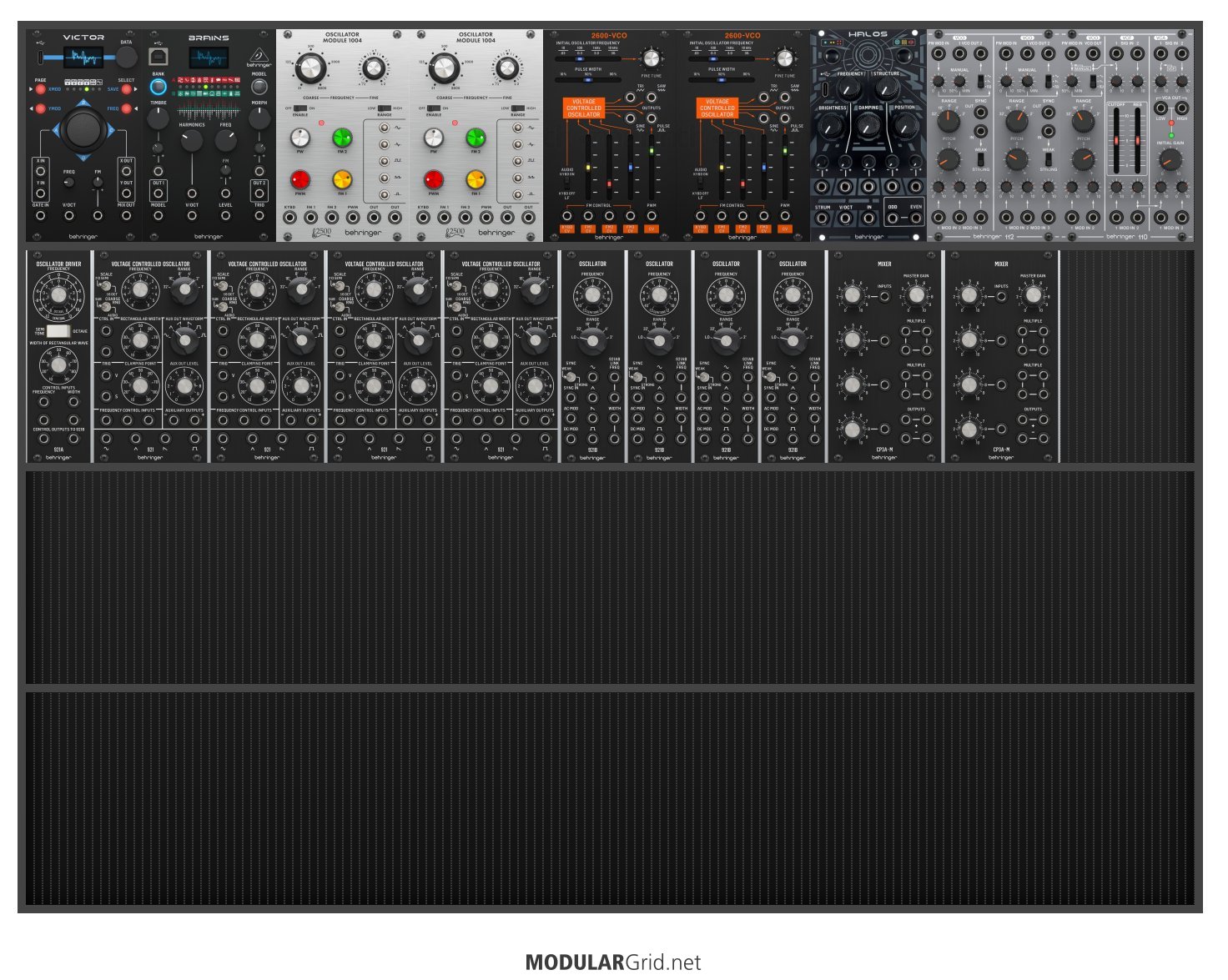Click the USB-C port on the Victor module
Viewport: 1228px width, 980px height.
(39, 58)
